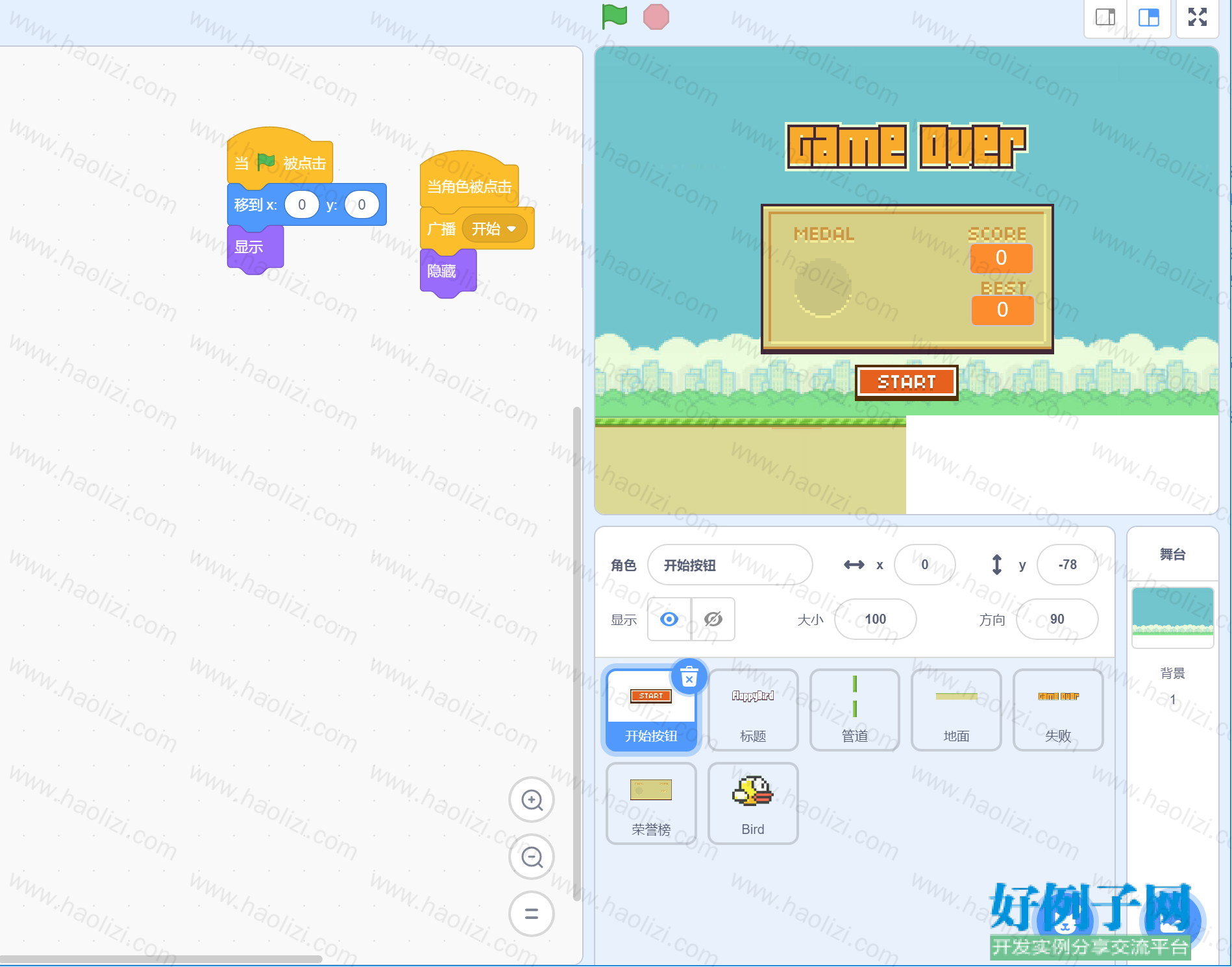Click the 隐藏 hide block
This screenshot has width=1232, height=967.
tap(448, 272)
